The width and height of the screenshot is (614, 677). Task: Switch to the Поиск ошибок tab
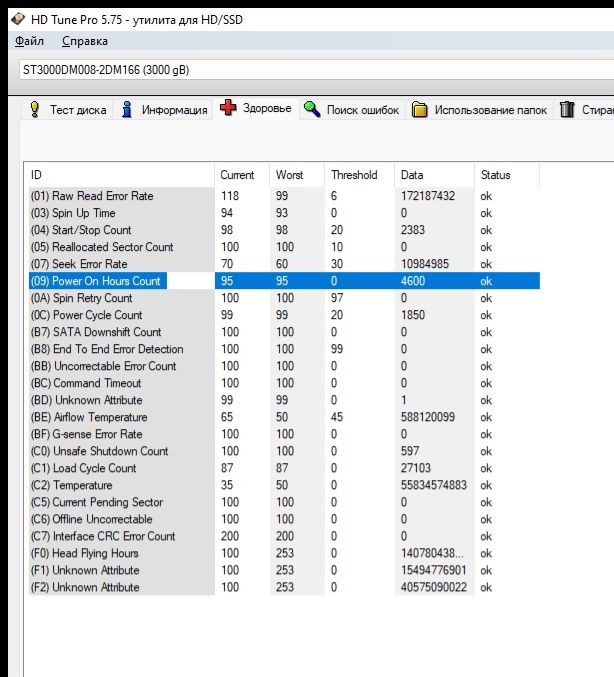[352, 110]
